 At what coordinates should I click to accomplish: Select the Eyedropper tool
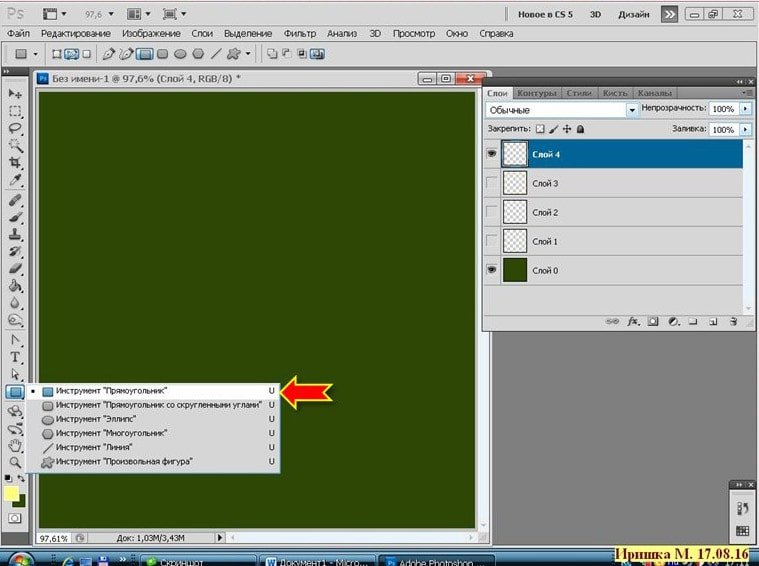pos(16,178)
